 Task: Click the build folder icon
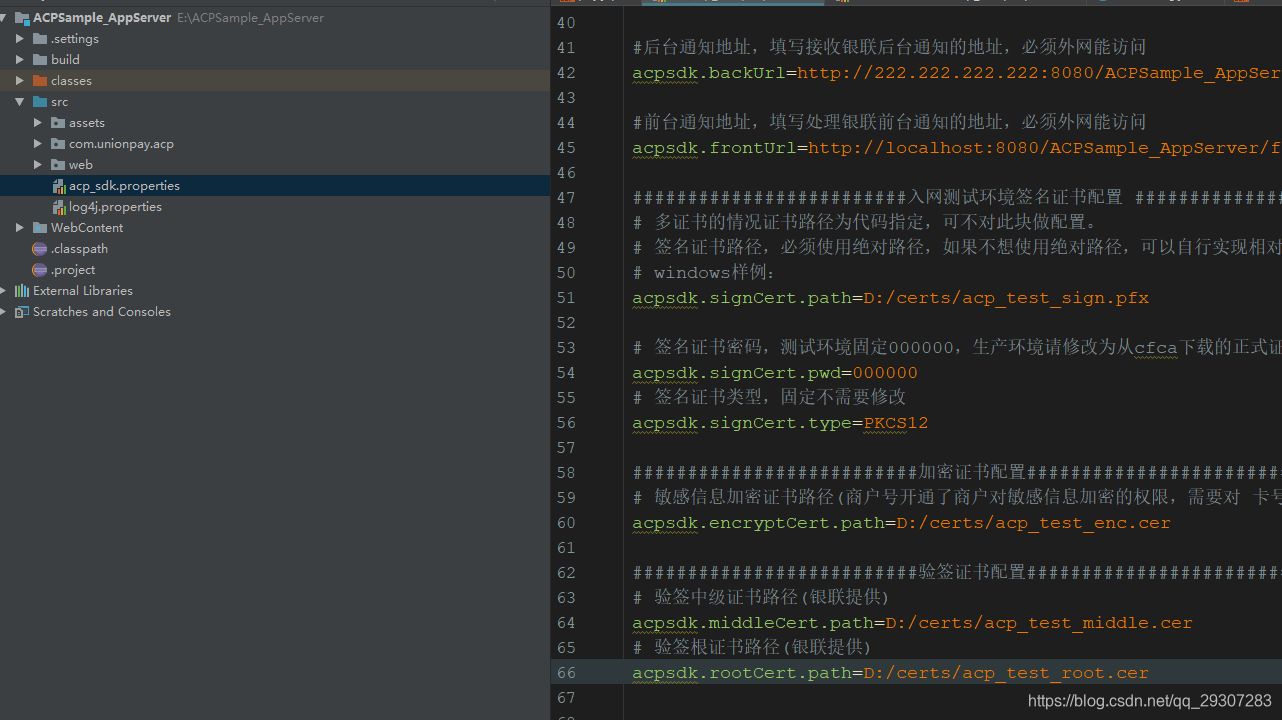pos(40,60)
